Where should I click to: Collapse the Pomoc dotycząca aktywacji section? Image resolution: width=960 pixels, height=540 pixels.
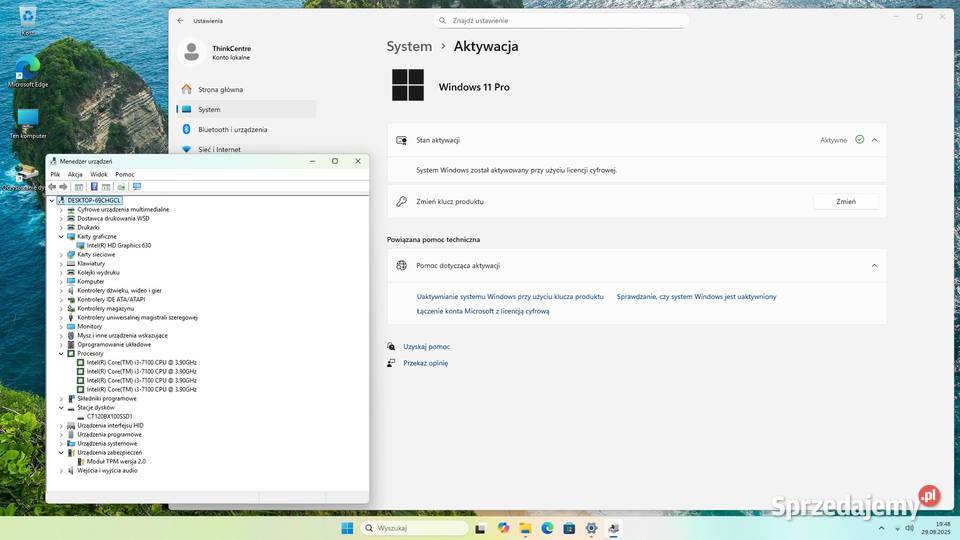[x=874, y=266]
